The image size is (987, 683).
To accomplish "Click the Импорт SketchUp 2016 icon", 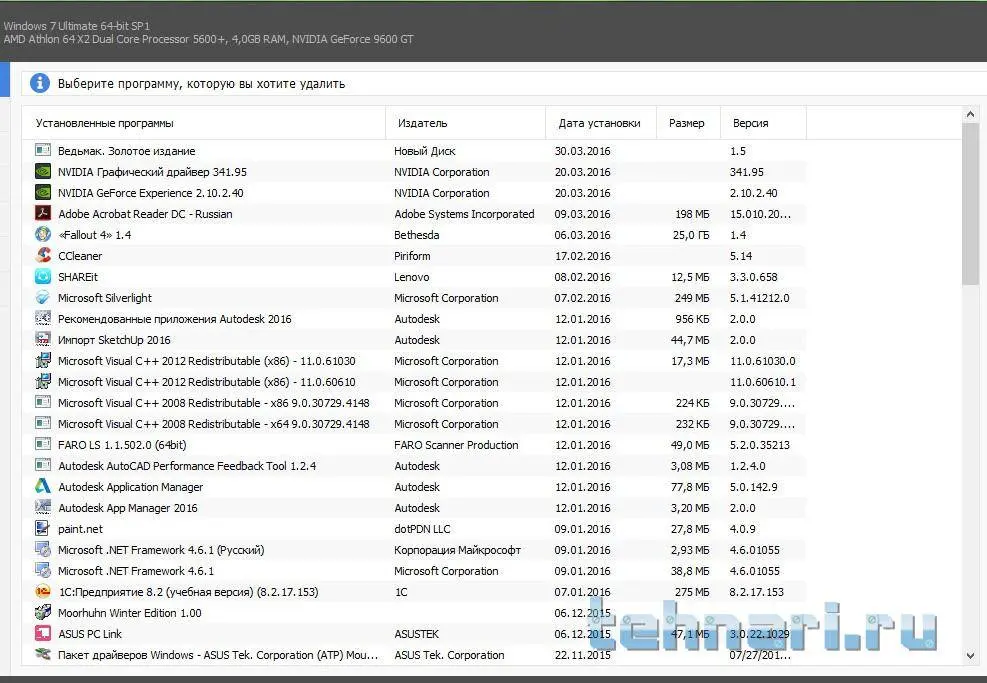I will click(x=43, y=339).
